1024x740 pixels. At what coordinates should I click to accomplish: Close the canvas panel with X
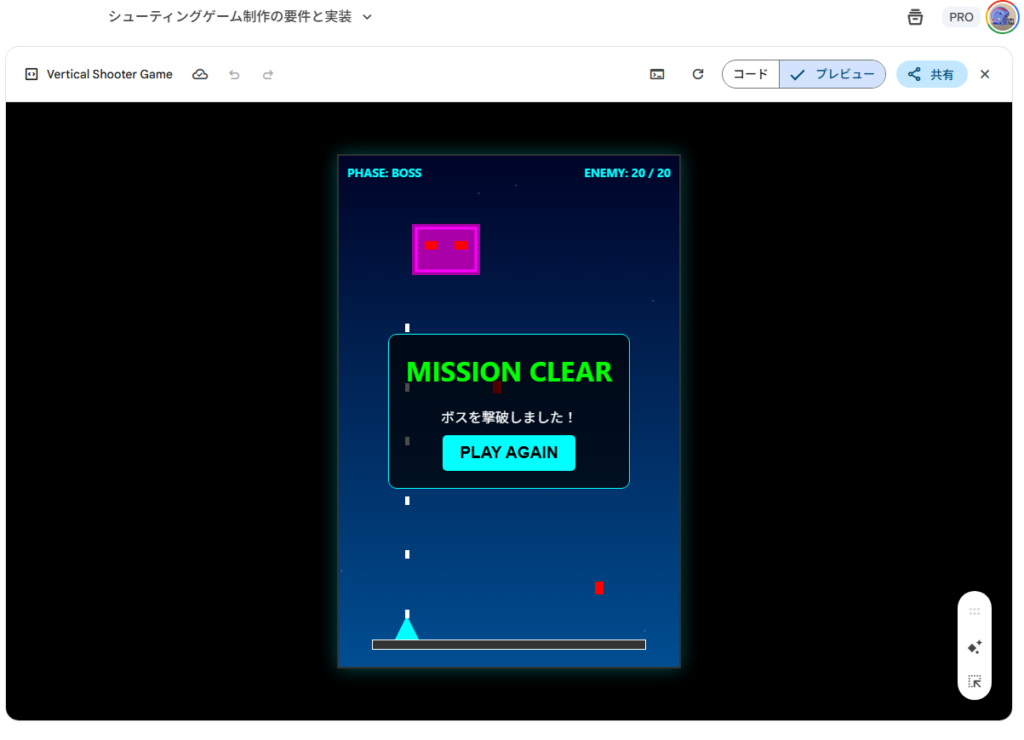(x=985, y=74)
